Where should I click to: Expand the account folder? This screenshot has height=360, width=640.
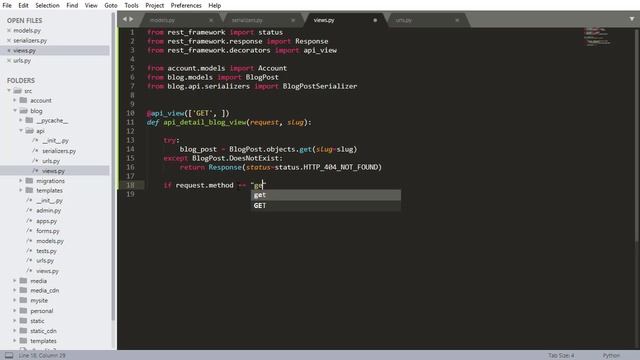[15, 100]
